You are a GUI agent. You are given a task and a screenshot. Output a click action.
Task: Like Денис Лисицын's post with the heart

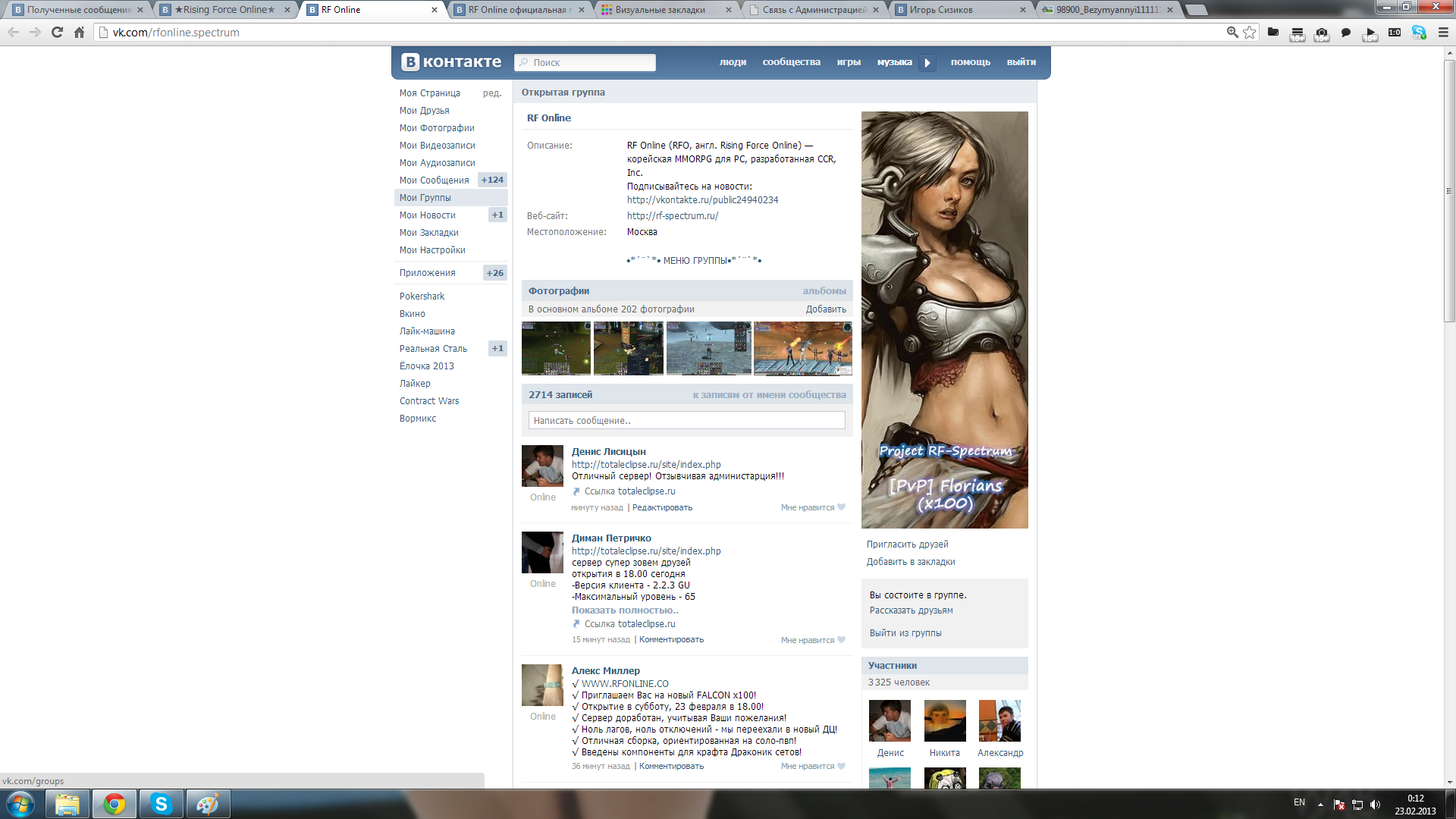tap(841, 507)
